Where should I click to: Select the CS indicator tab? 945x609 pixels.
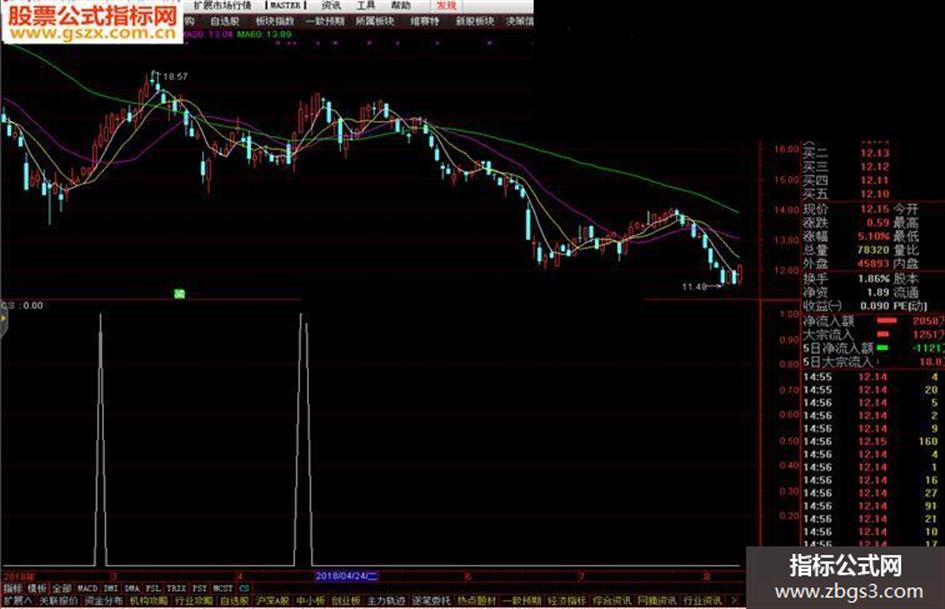(x=243, y=588)
